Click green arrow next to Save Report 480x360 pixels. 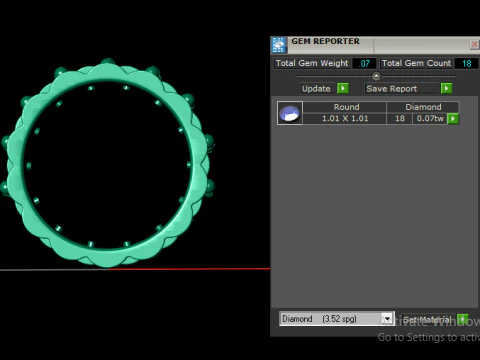pos(446,89)
